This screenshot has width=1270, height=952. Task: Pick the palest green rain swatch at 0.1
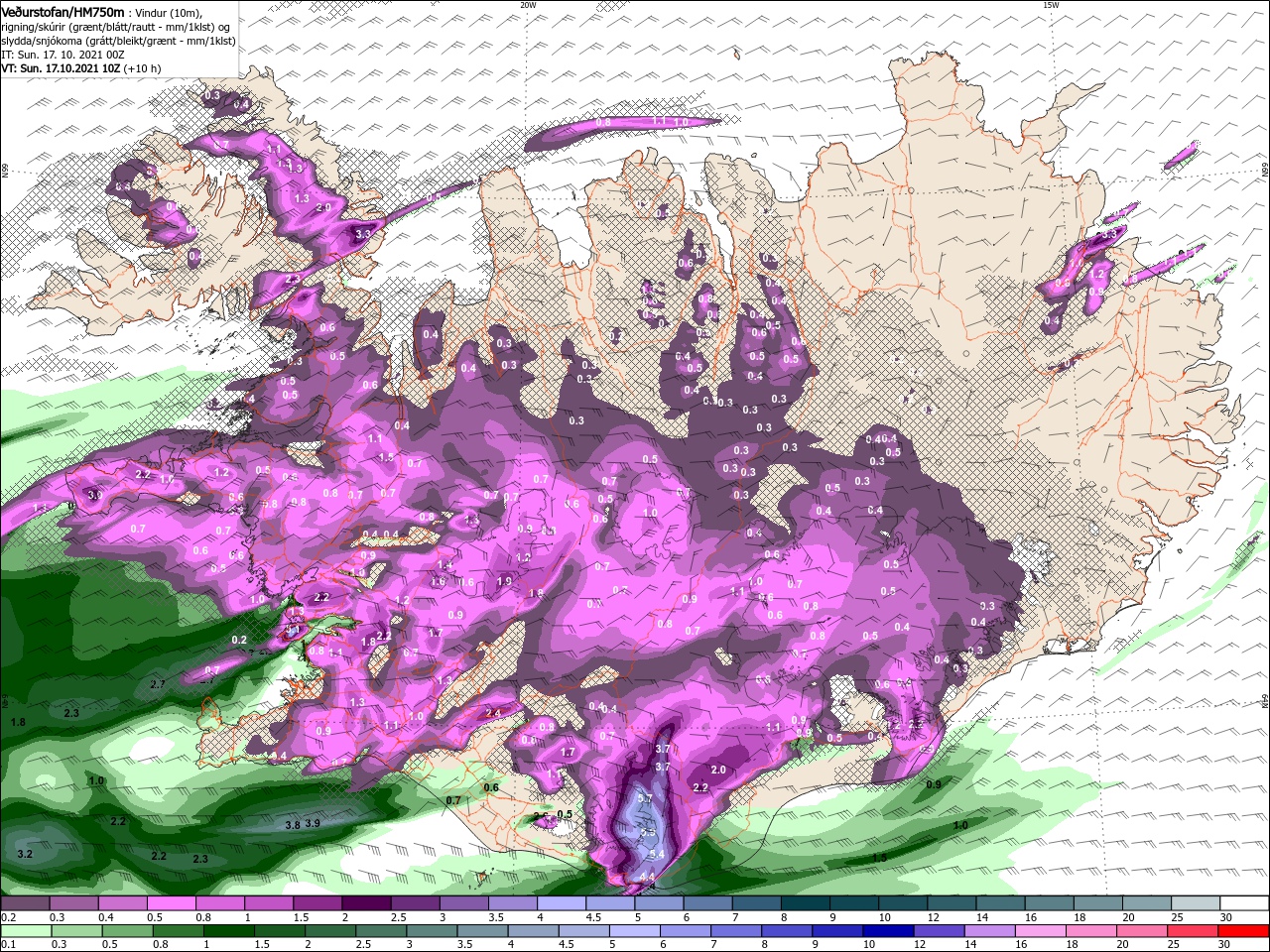point(25,930)
